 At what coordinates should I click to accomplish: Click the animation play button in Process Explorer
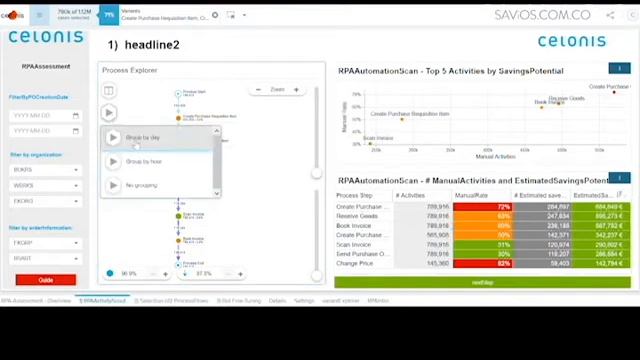click(109, 113)
